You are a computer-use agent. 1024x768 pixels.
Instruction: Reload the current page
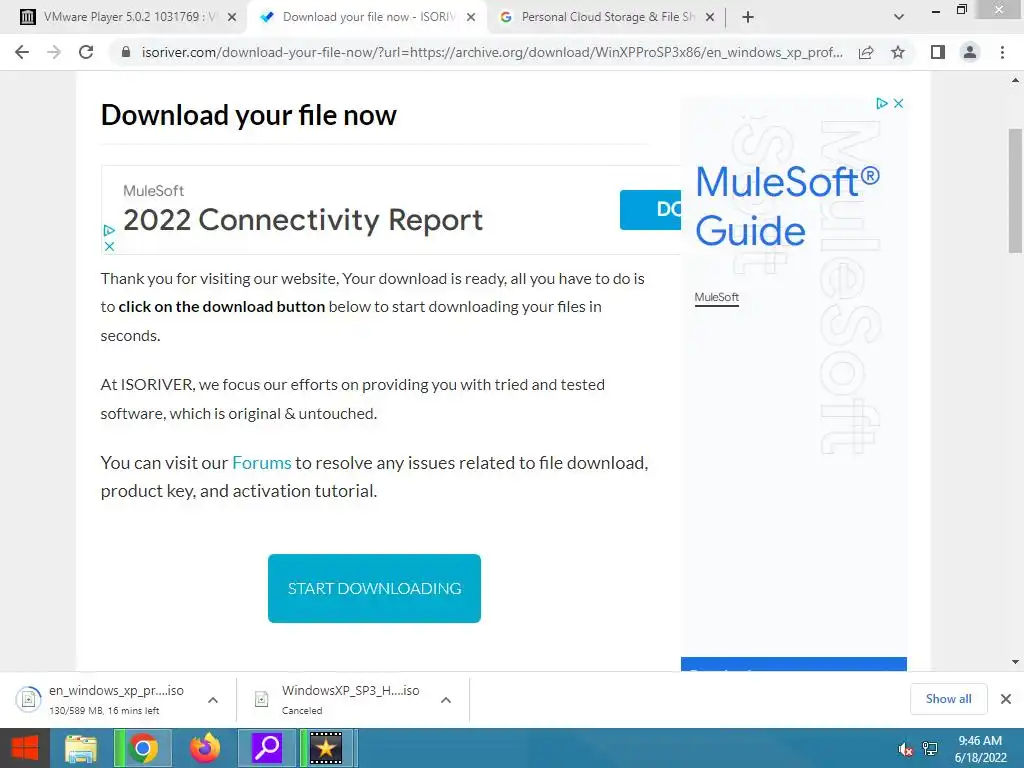point(86,52)
